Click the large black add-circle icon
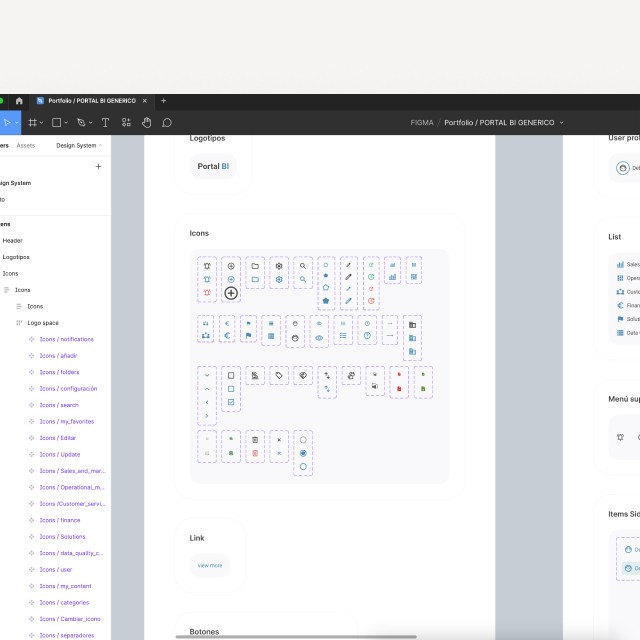640x640 pixels. pyautogui.click(x=231, y=293)
